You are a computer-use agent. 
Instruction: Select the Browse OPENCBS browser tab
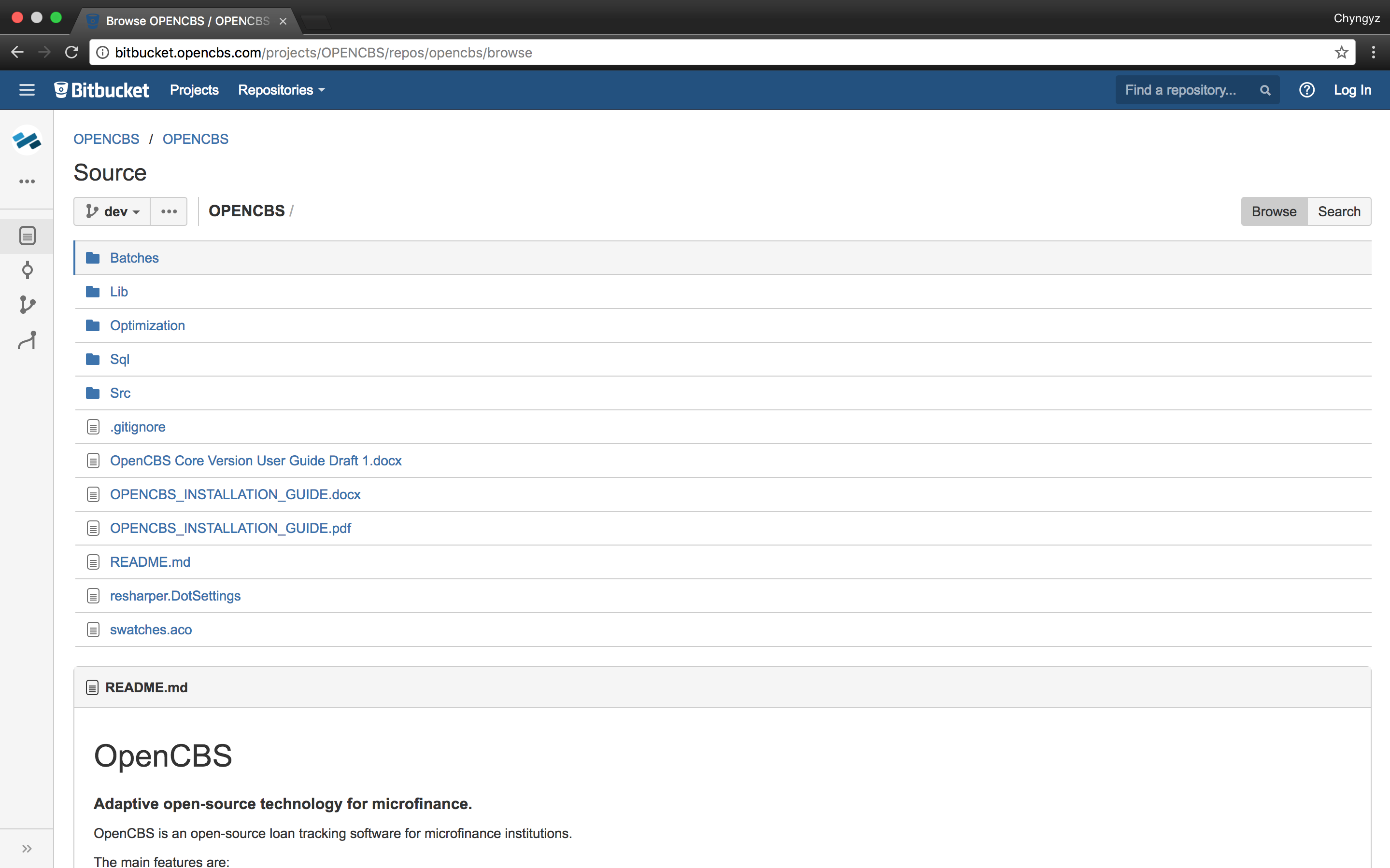187,21
